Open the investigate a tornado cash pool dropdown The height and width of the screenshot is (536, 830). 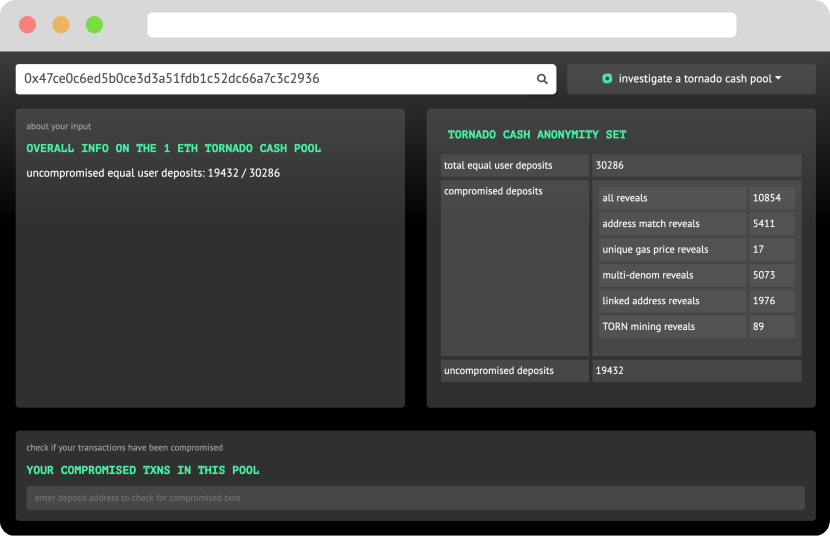[691, 79]
